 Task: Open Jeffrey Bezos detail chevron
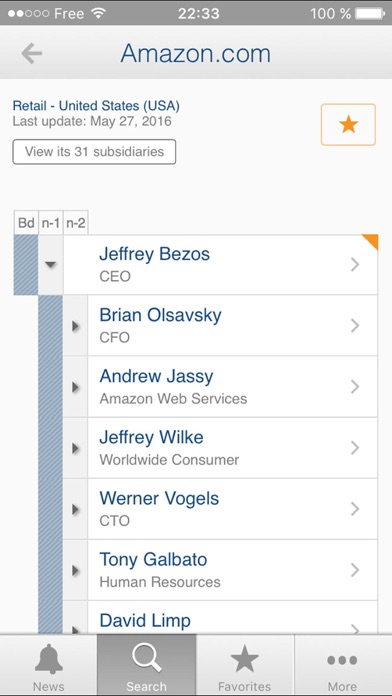[x=355, y=265]
